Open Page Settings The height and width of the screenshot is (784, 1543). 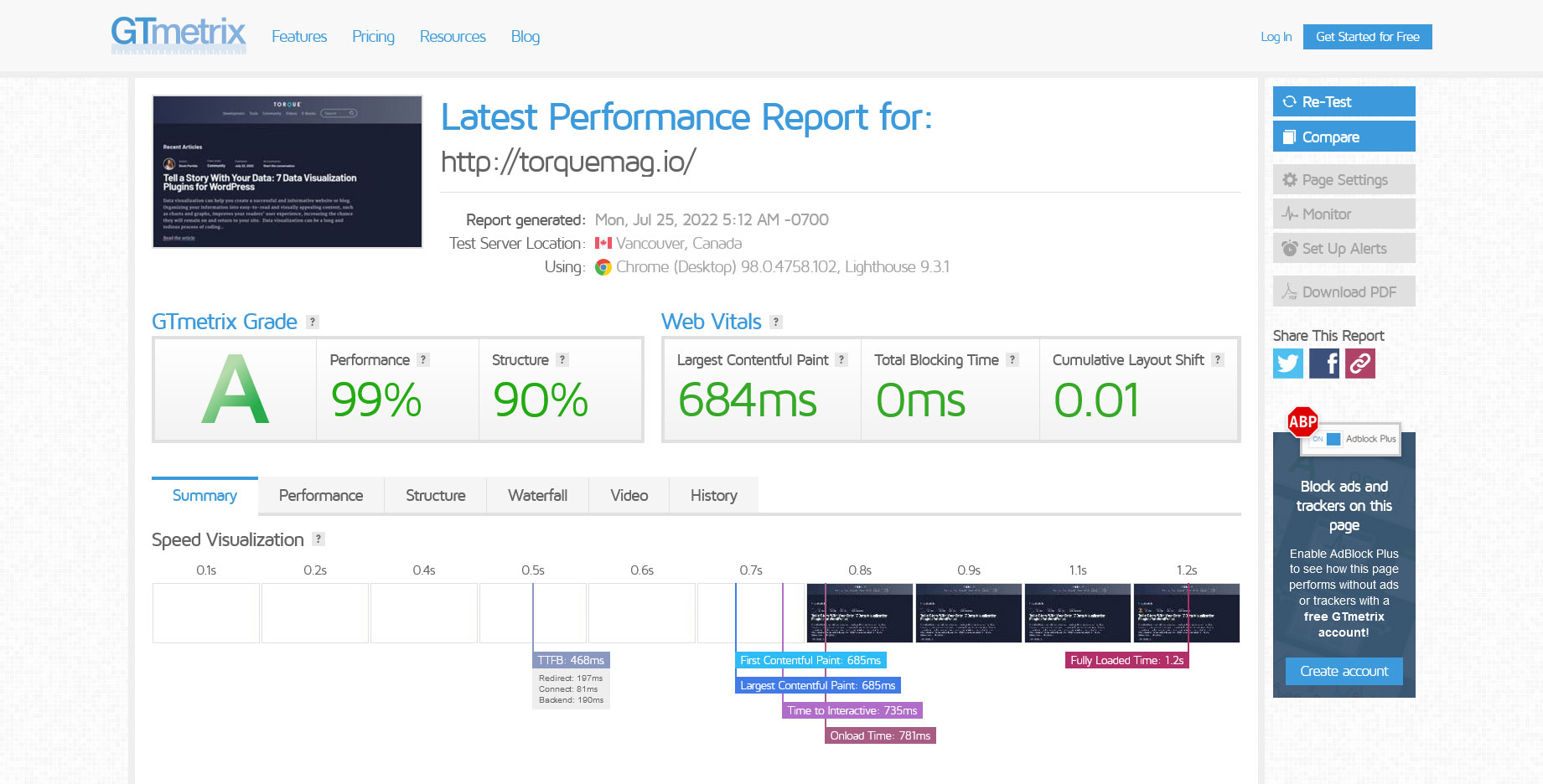coord(1344,179)
